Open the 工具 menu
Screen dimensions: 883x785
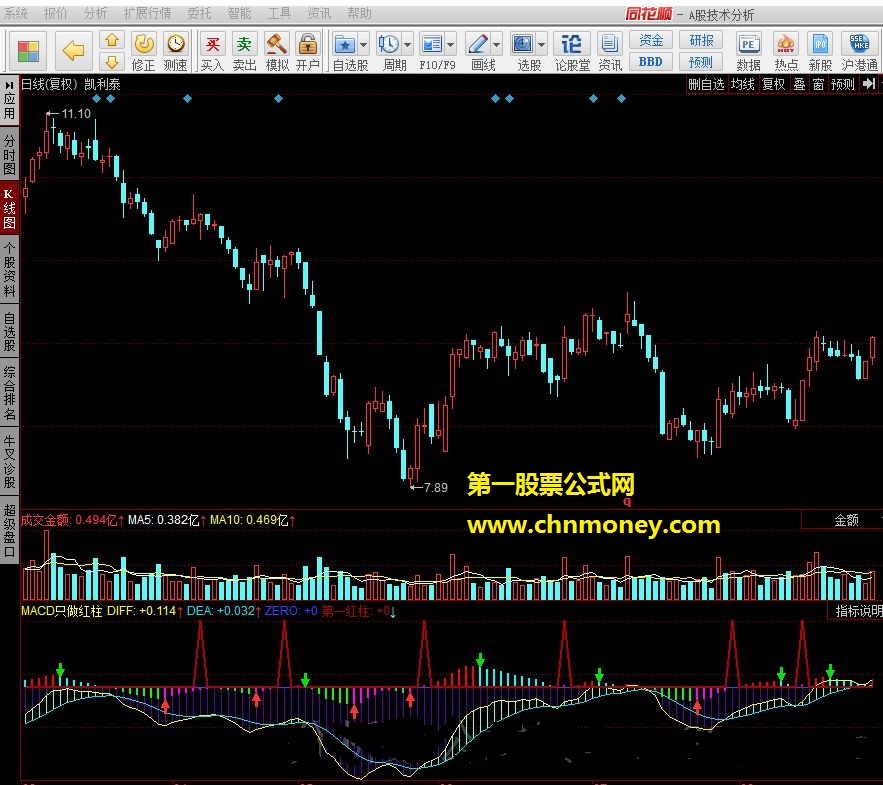click(x=279, y=13)
